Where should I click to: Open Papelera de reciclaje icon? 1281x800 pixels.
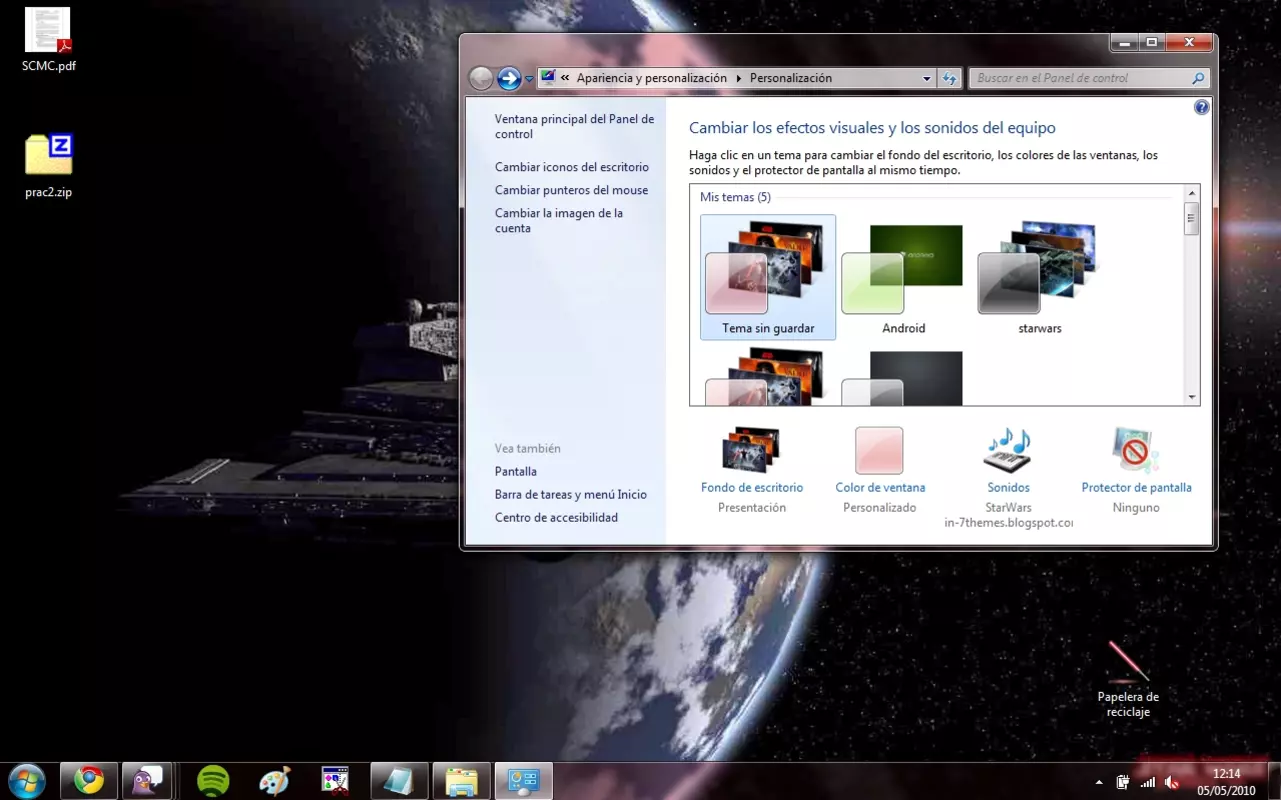pos(1128,680)
